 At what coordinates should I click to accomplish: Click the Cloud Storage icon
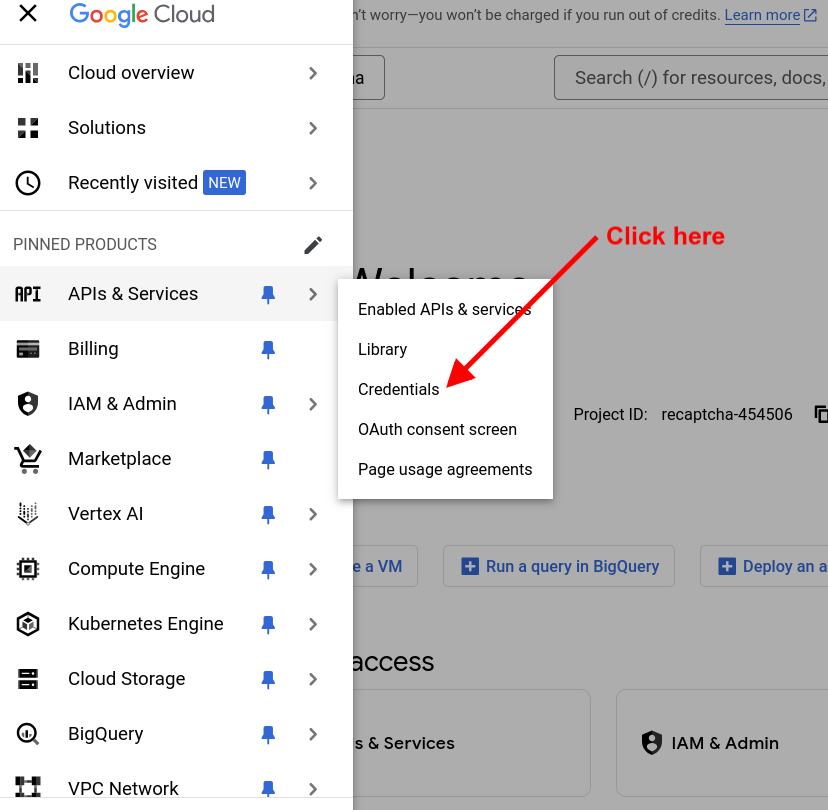click(28, 679)
